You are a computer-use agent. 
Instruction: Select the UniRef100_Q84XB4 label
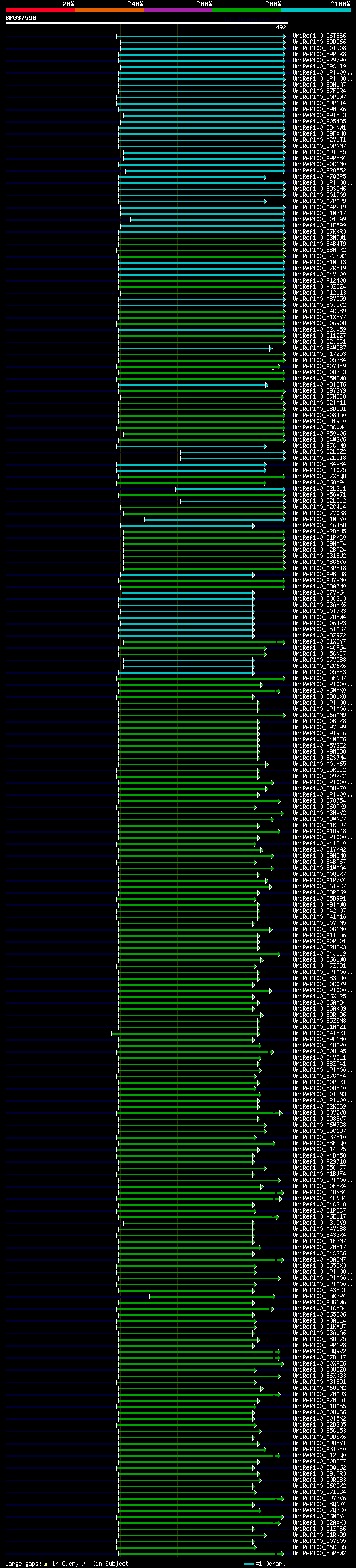tap(319, 464)
